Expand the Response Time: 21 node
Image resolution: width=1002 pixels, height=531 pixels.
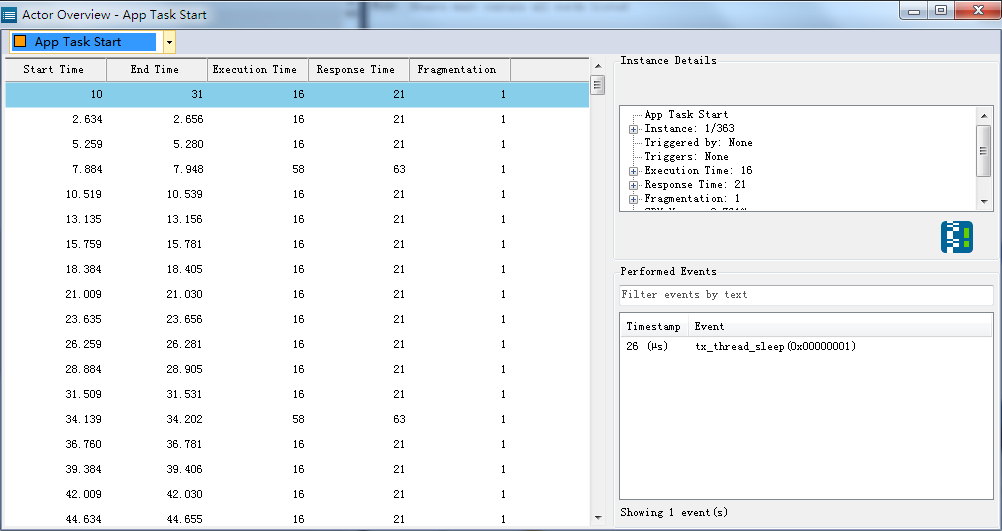point(633,185)
